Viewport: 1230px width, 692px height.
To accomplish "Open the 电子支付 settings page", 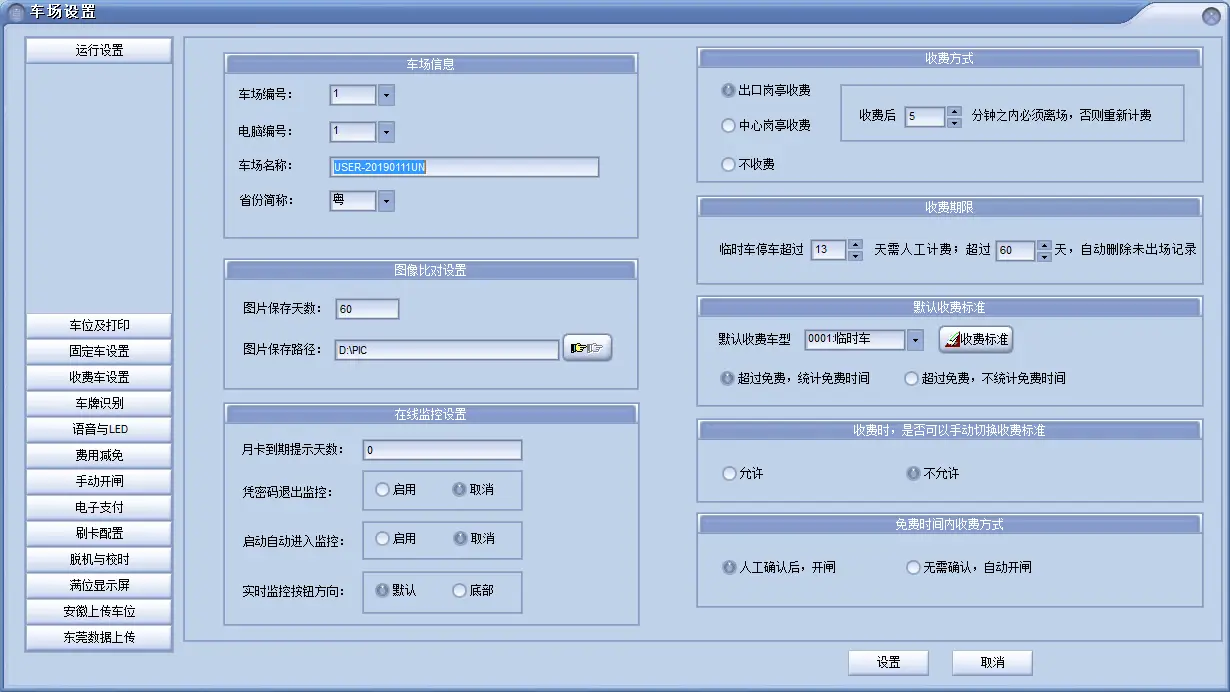I will (98, 507).
